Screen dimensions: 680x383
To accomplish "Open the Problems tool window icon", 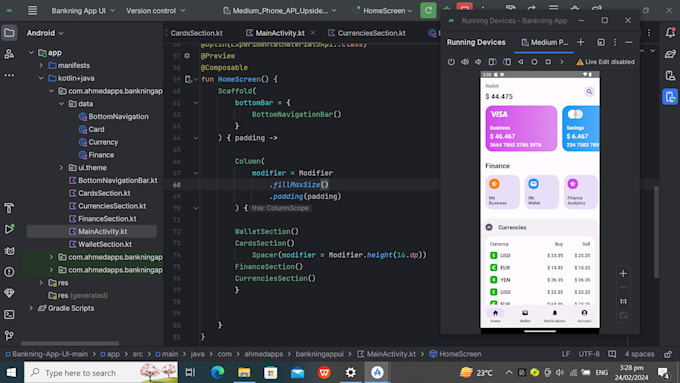I will pos(9,272).
